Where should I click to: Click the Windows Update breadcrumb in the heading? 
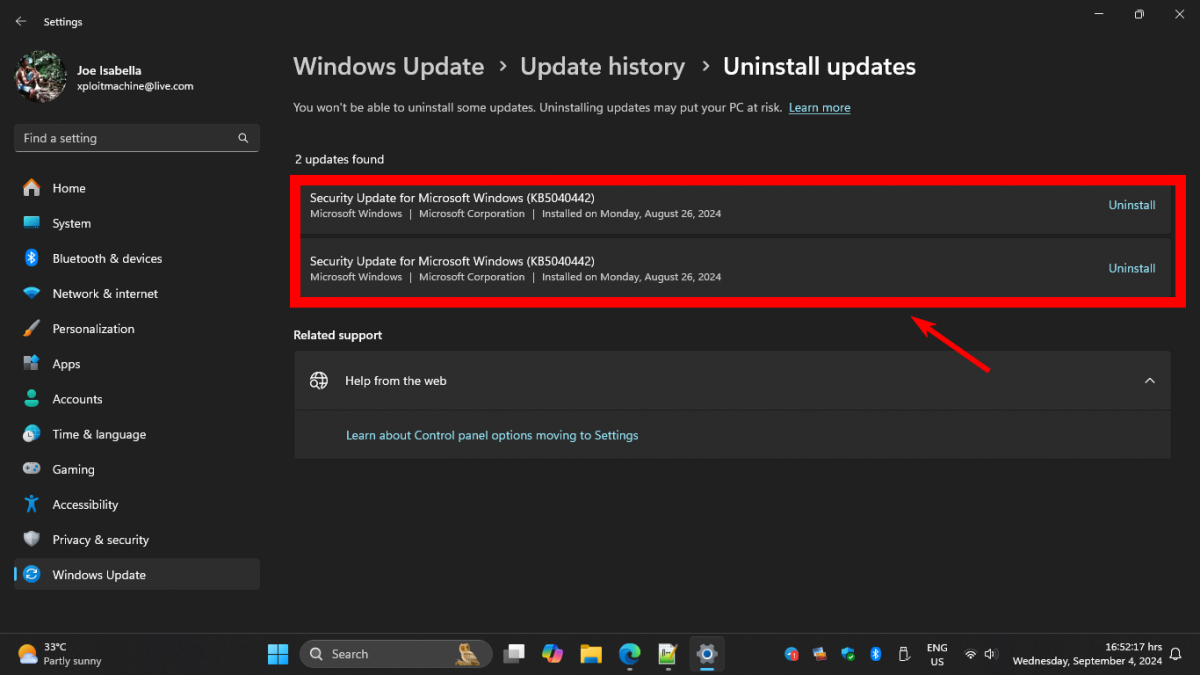pyautogui.click(x=389, y=67)
